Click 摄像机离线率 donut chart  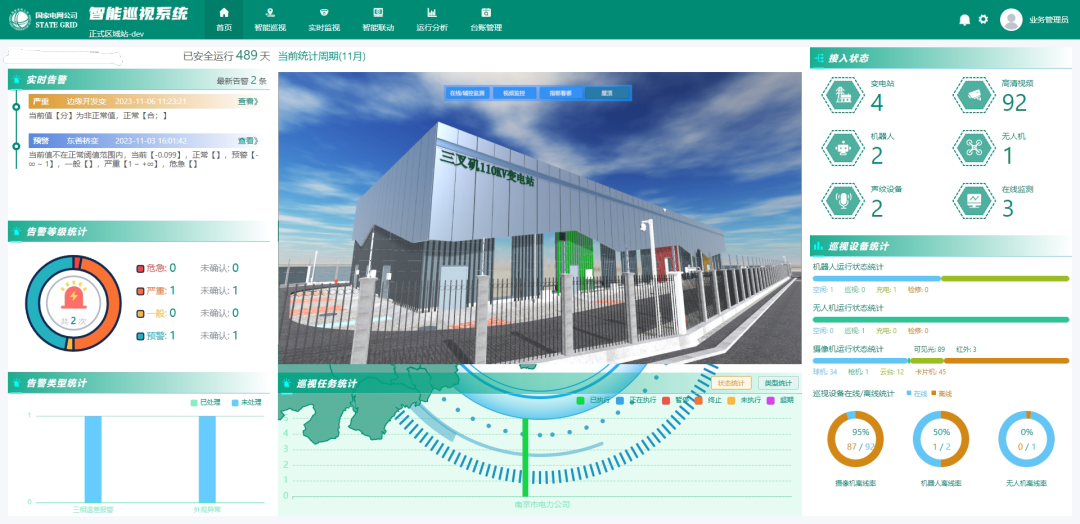[x=855, y=439]
